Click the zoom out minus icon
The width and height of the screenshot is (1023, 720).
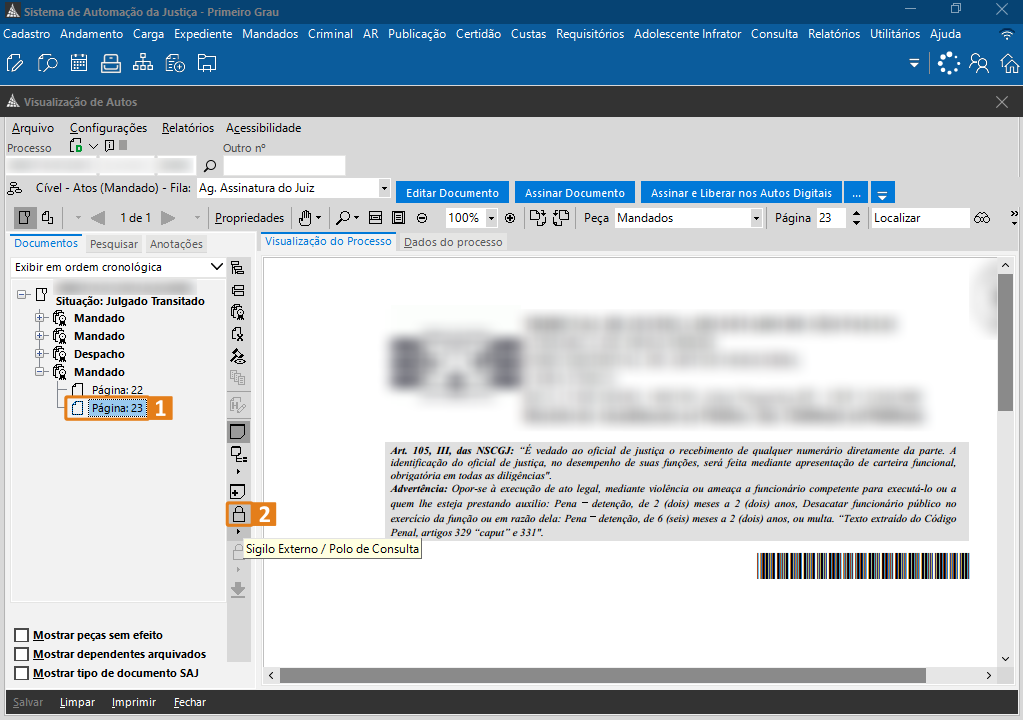(422, 218)
